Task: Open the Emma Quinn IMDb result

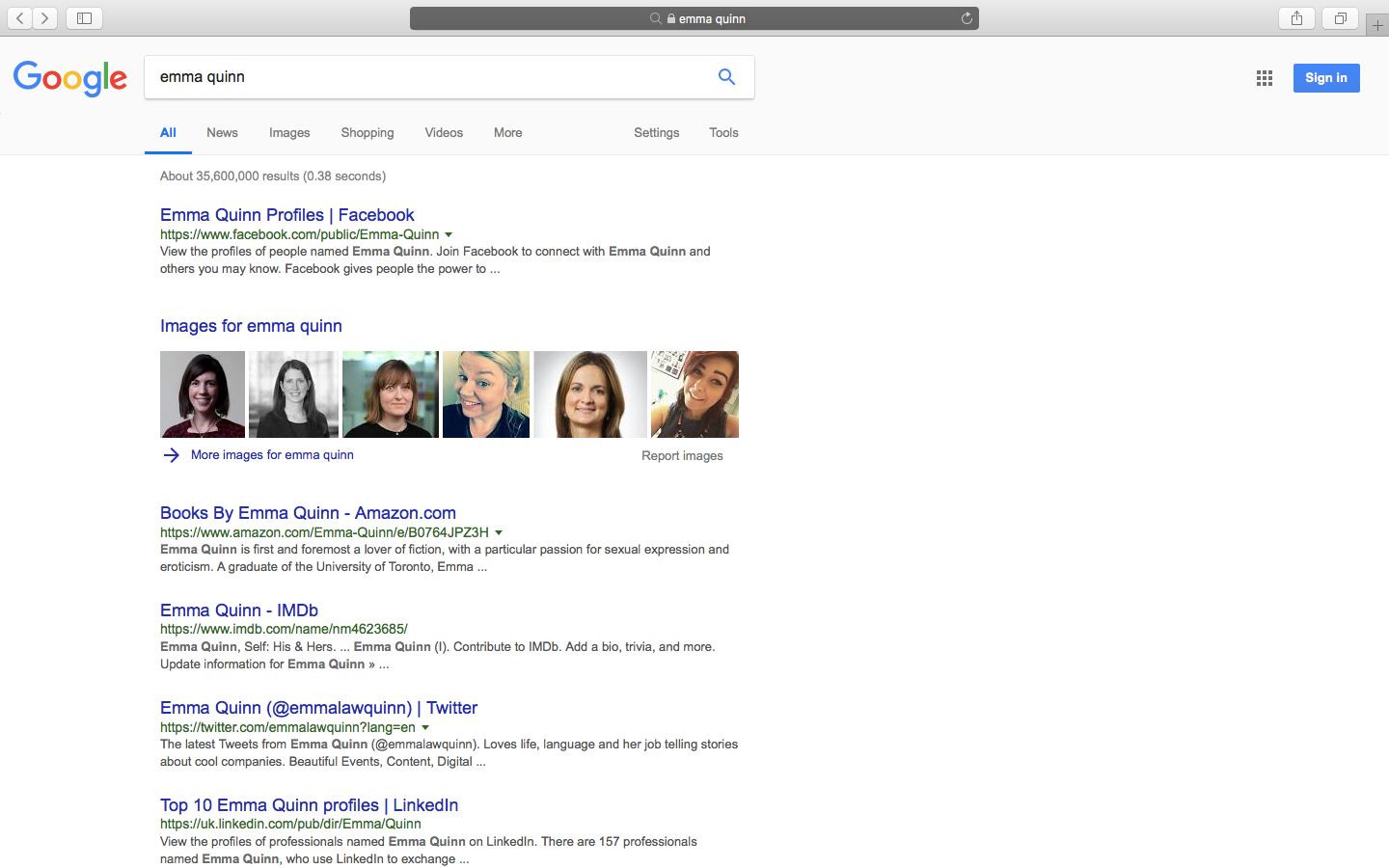Action: tap(239, 610)
